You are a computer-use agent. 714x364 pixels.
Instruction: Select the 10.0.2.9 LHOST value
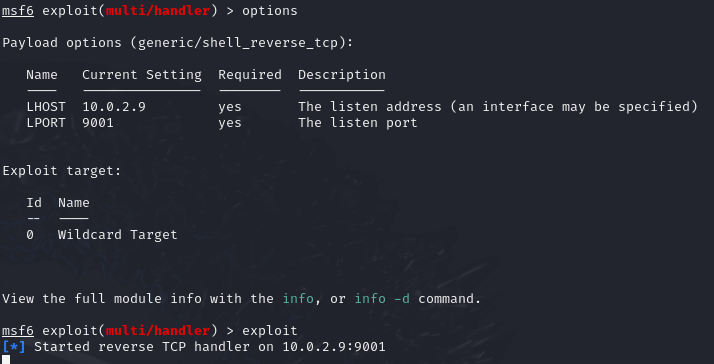pos(114,107)
